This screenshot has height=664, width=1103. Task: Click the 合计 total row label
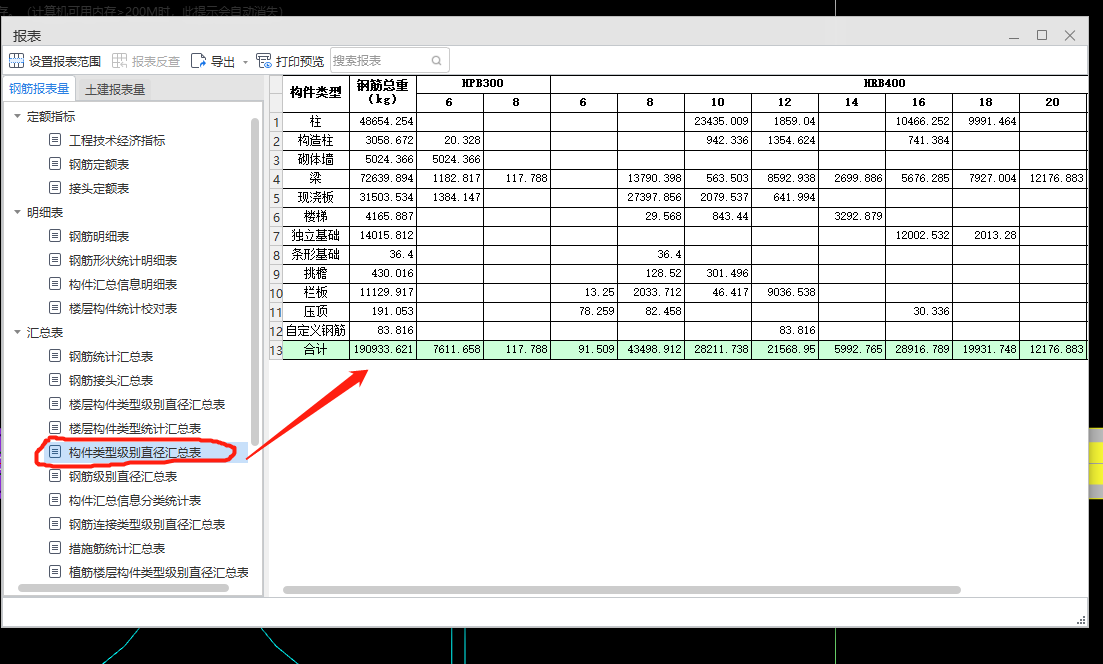(x=316, y=349)
